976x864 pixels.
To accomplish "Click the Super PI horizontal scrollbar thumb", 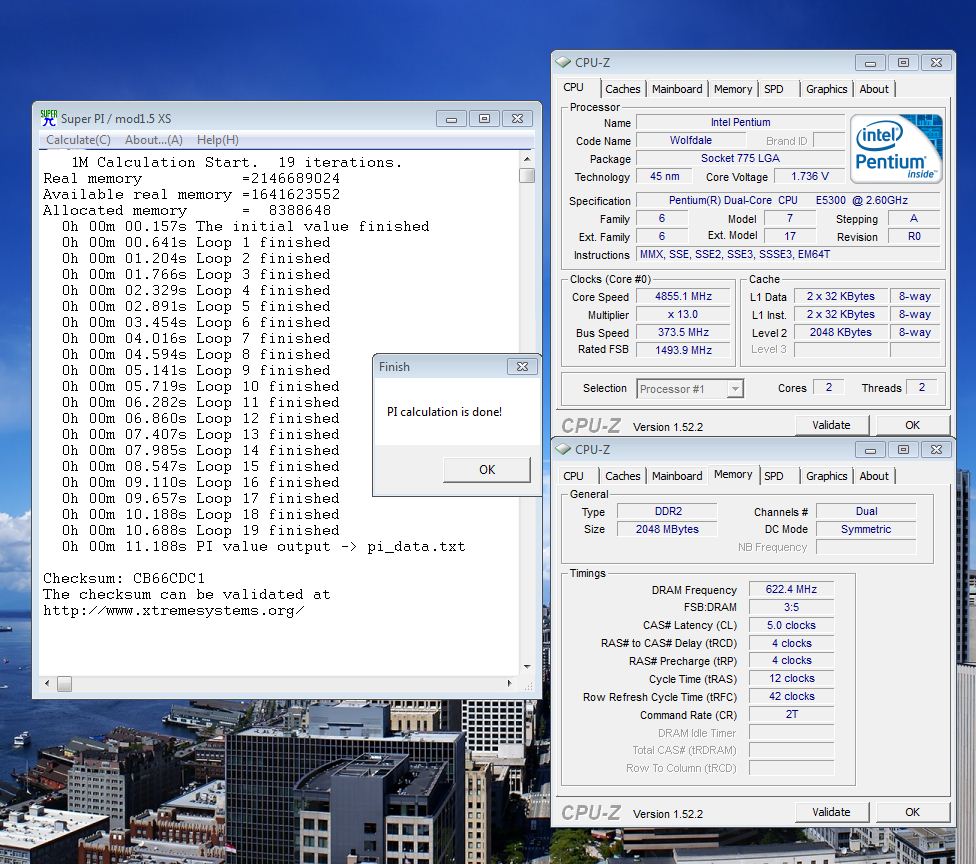I will click(64, 683).
